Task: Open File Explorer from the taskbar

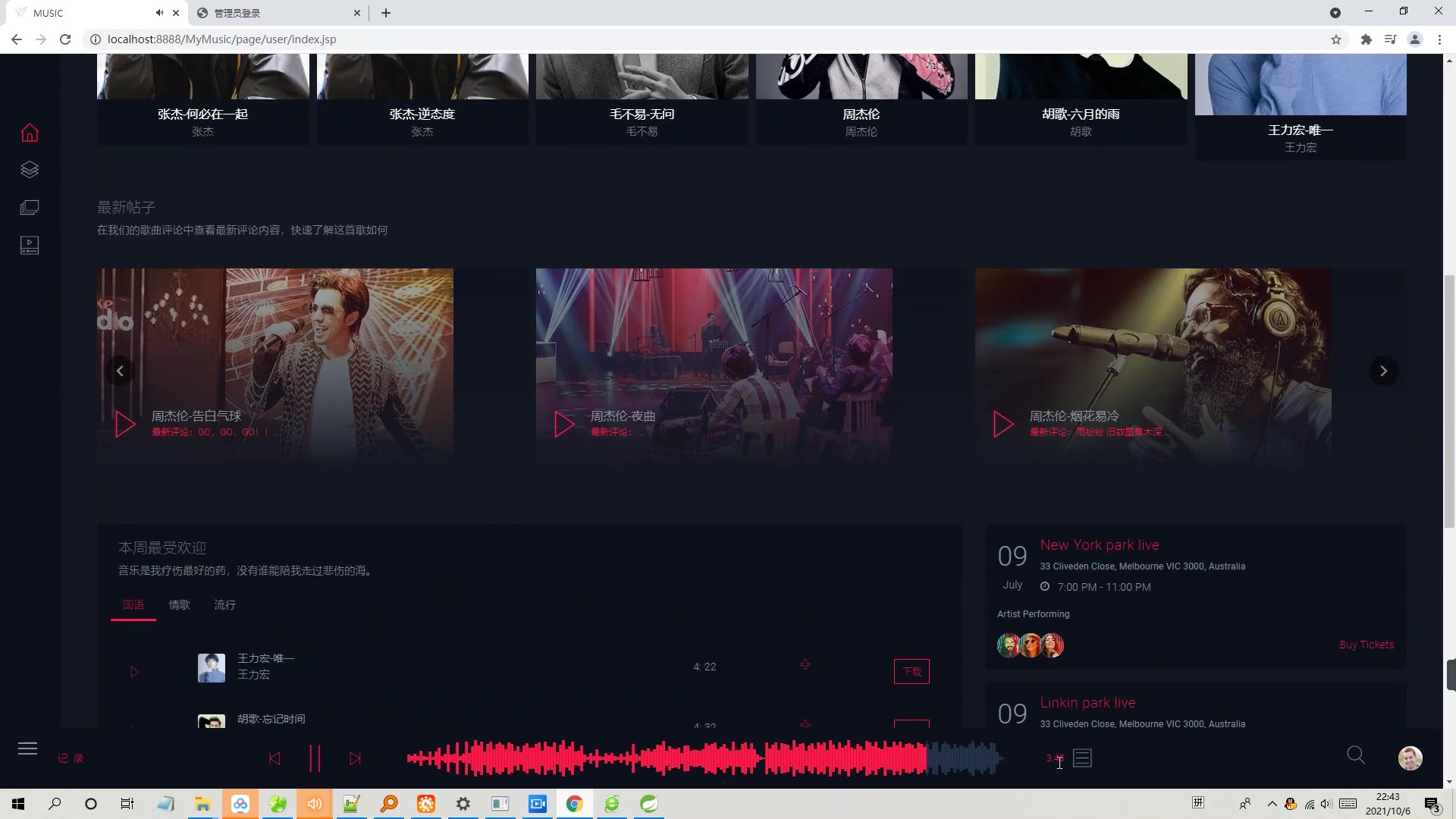Action: pos(202,804)
